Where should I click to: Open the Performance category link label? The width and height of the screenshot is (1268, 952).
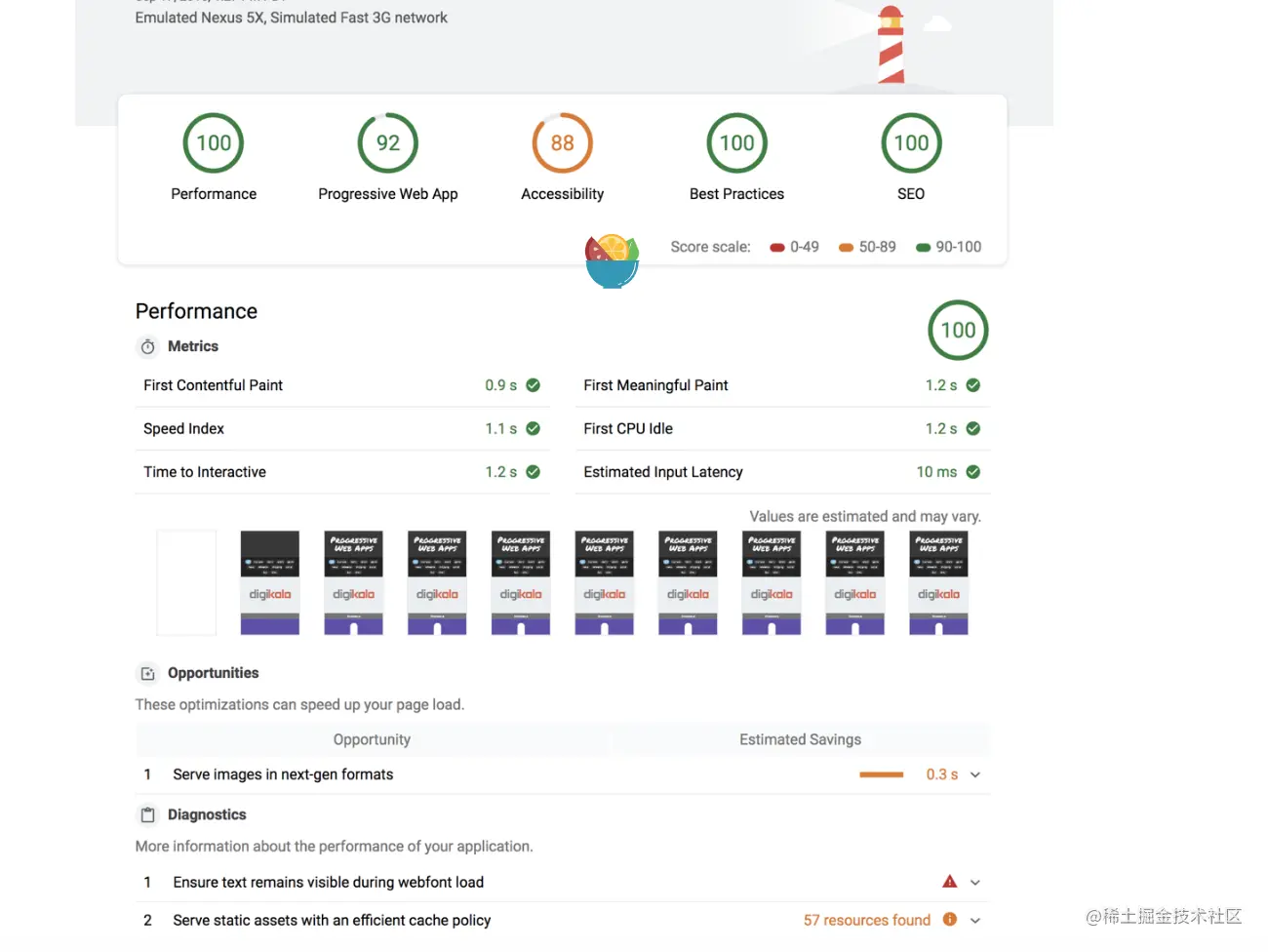tap(214, 194)
